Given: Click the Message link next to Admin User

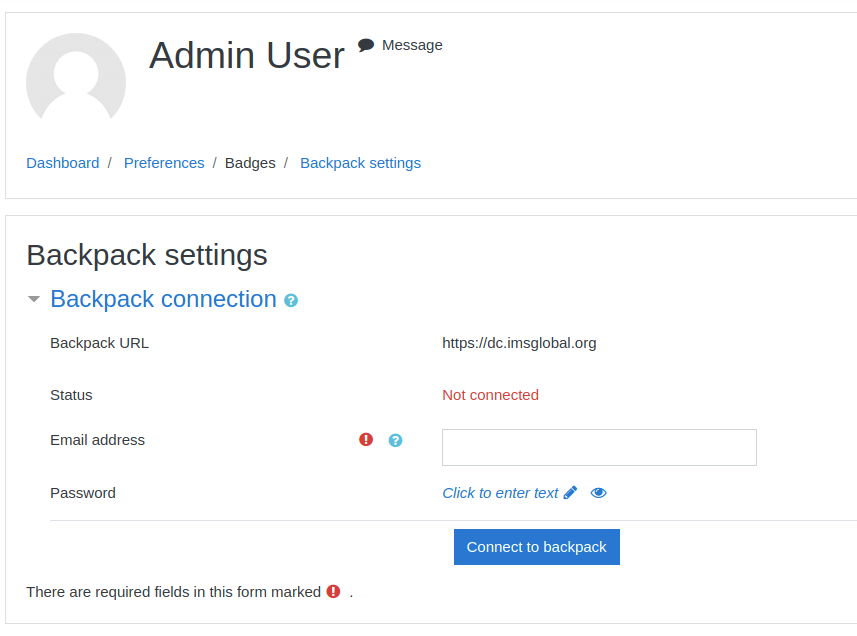Looking at the screenshot, I should coord(412,45).
